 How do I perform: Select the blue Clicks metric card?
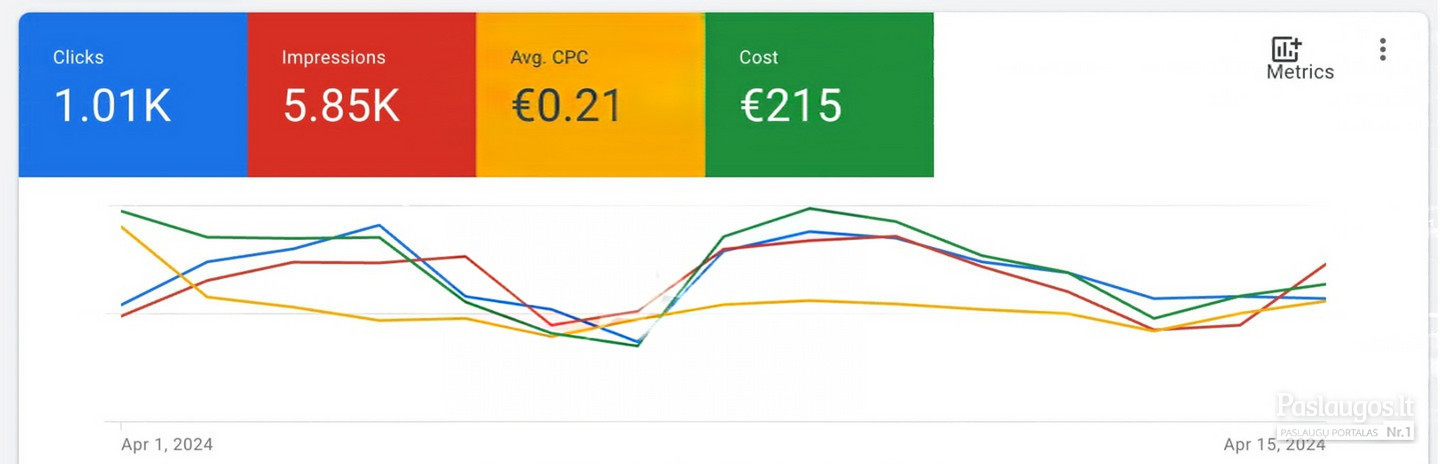133,95
